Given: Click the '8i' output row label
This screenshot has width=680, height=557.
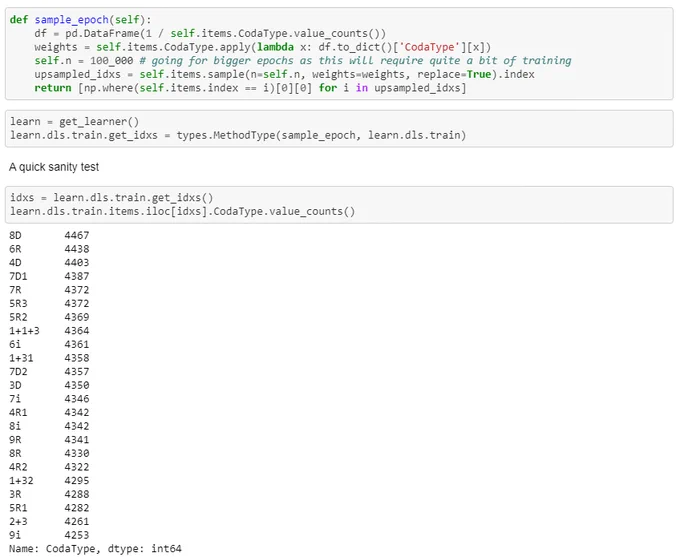Looking at the screenshot, I should 15,426.
